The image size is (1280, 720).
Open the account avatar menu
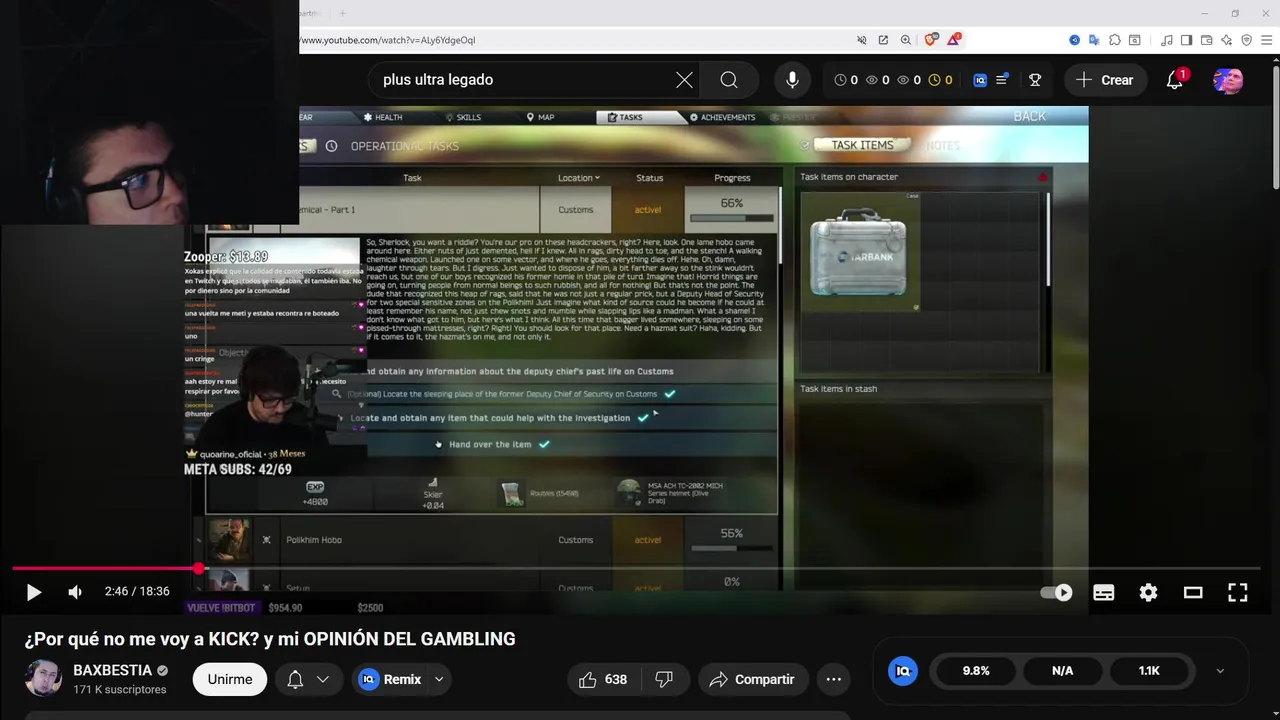pyautogui.click(x=1228, y=80)
